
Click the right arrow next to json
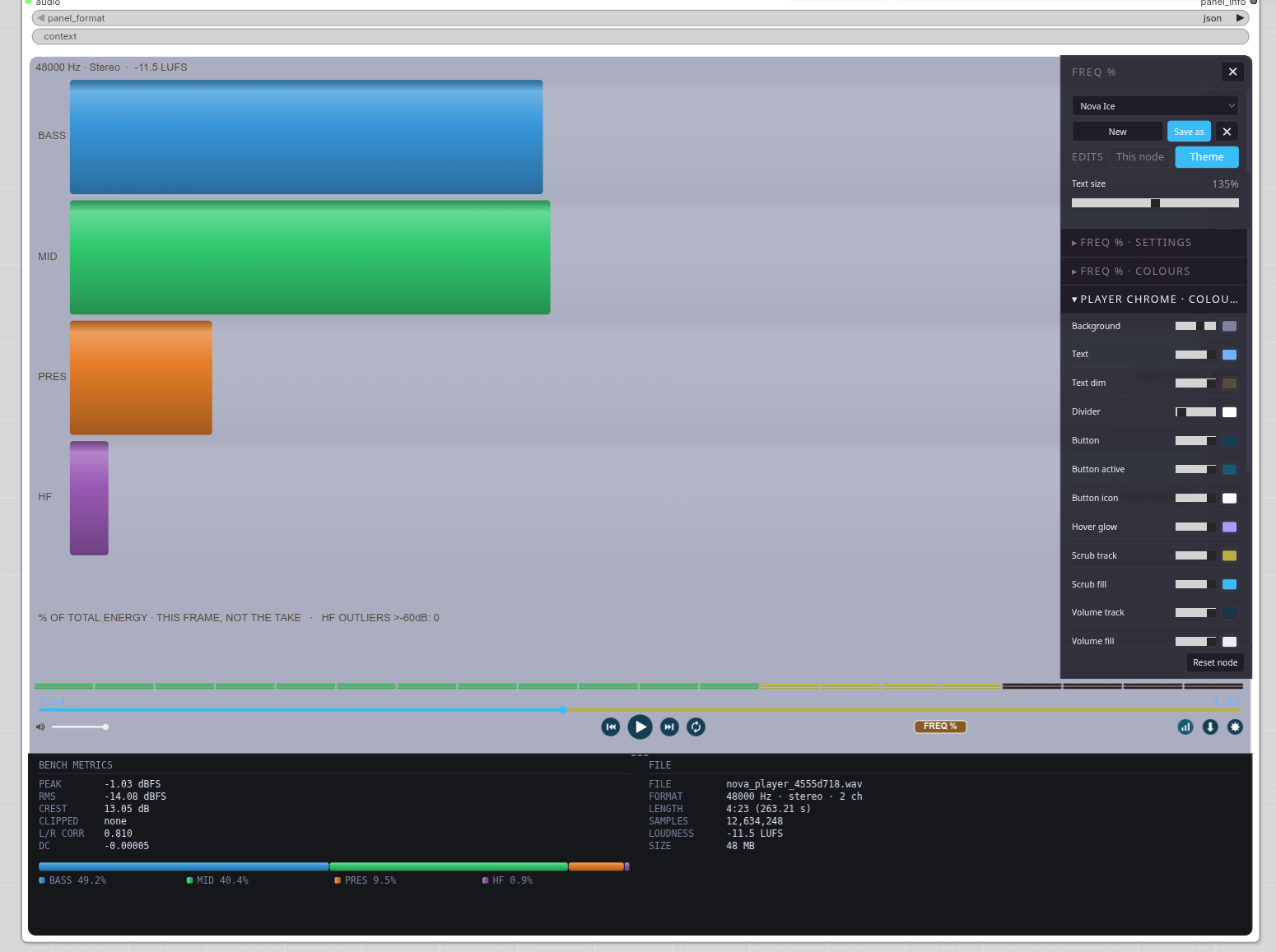click(x=1240, y=18)
